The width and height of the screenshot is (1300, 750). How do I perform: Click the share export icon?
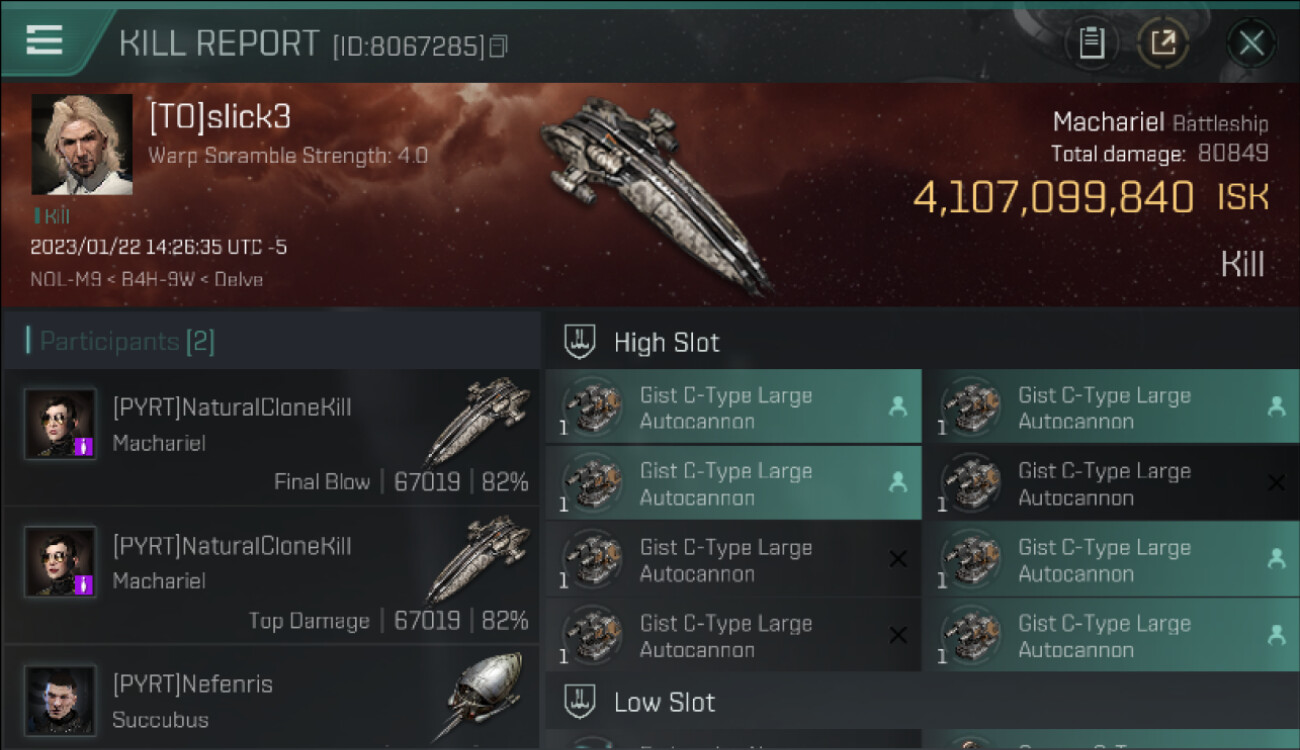(x=1162, y=43)
